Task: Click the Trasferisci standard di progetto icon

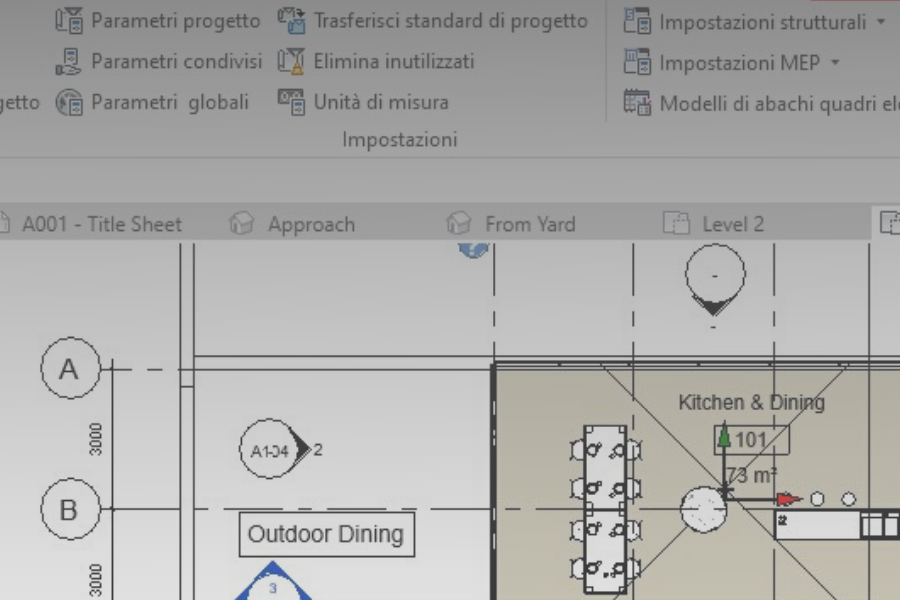Action: click(291, 19)
